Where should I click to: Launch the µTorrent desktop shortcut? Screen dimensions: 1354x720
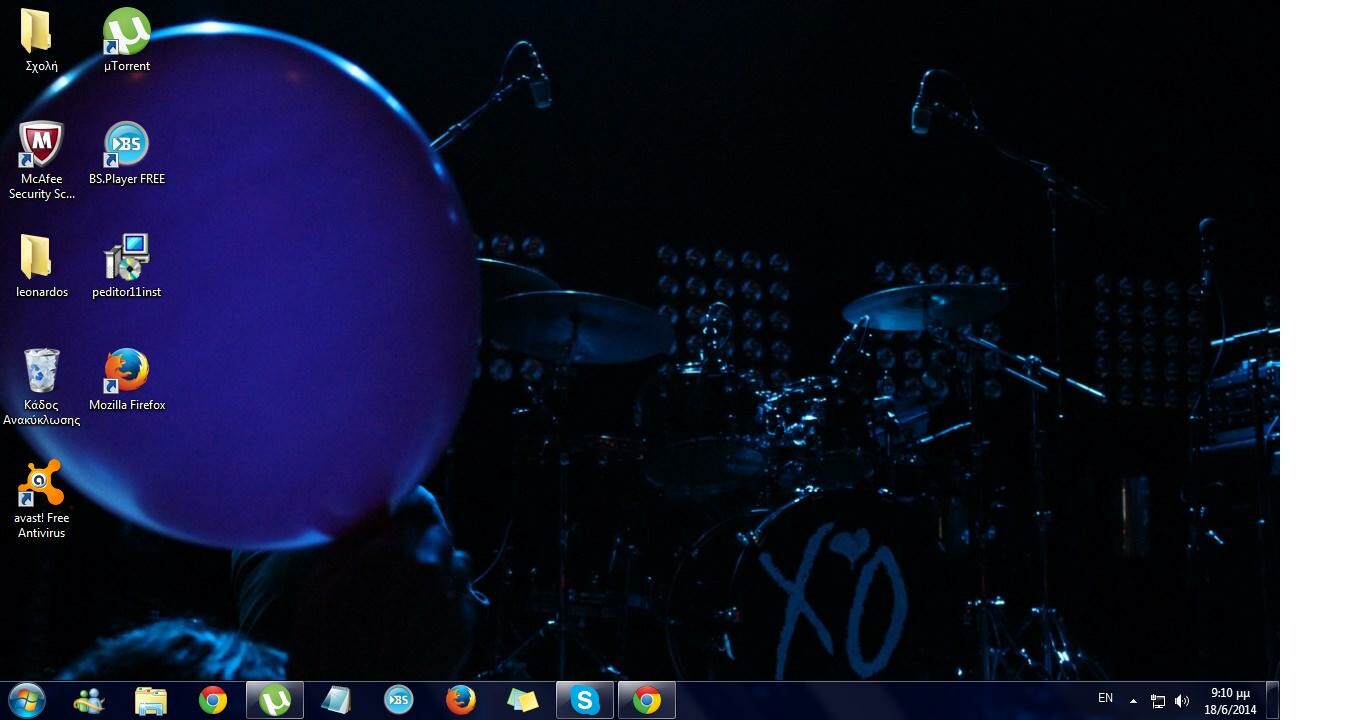point(127,41)
